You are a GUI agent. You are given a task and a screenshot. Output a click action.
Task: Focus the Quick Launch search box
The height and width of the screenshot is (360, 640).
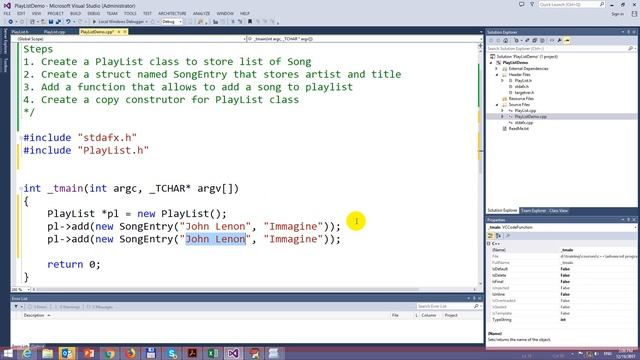571,4
